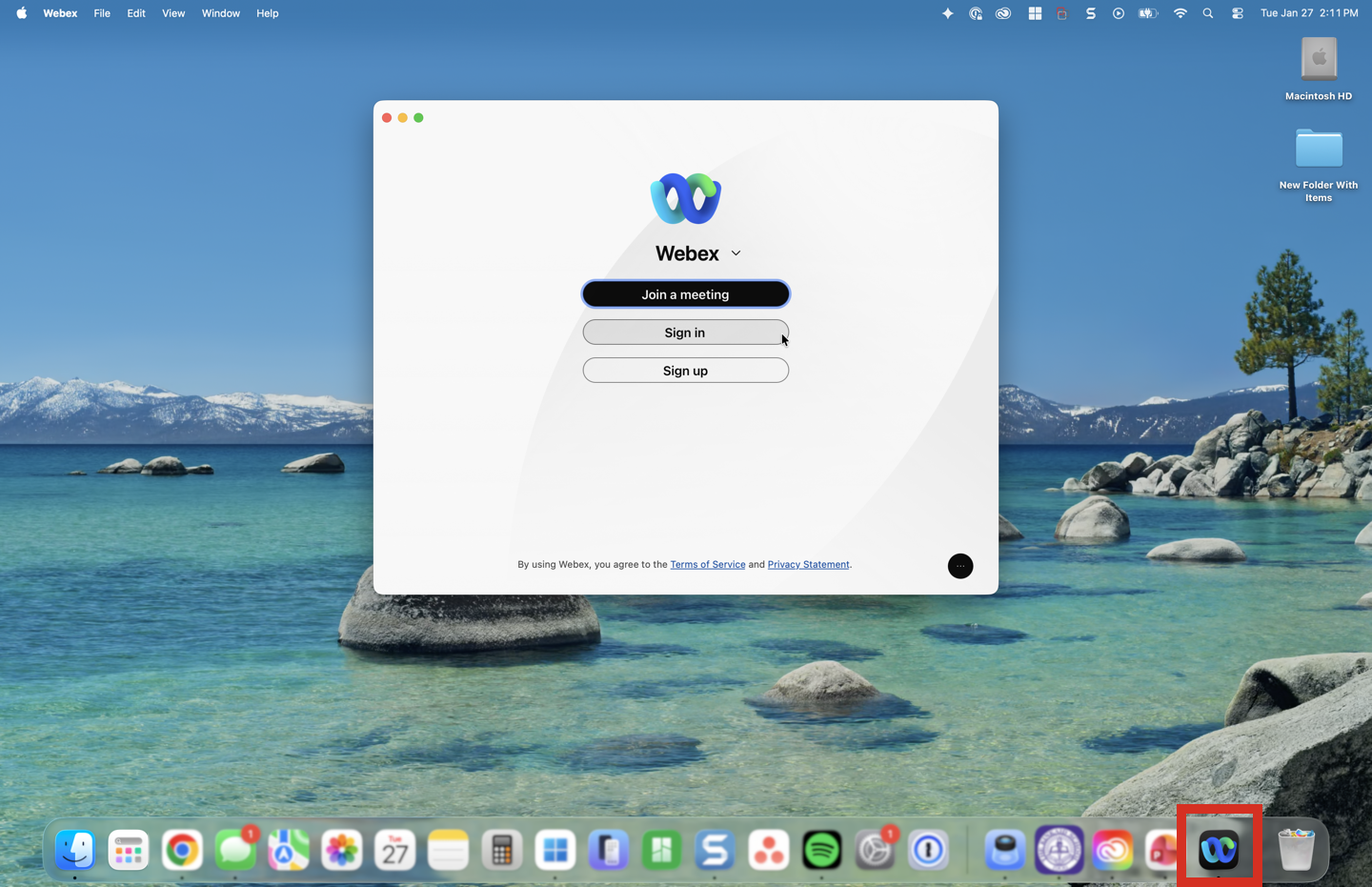1372x887 pixels.
Task: Expand the Webex product dropdown chevron
Action: pyautogui.click(x=736, y=253)
